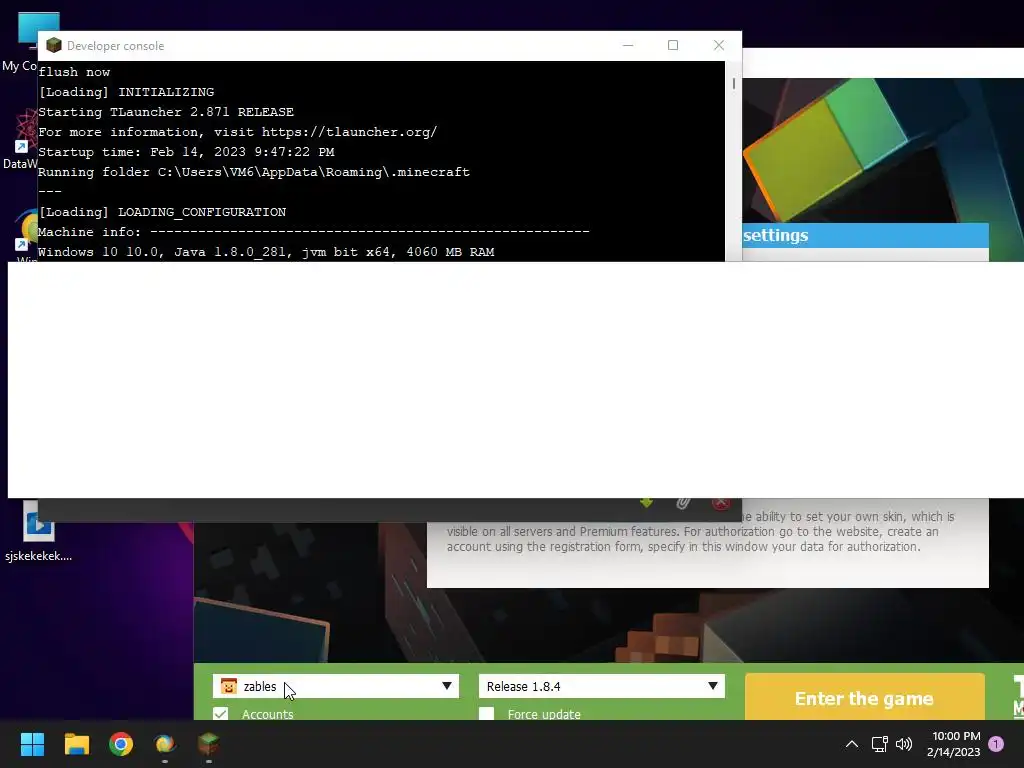Open the network status tray icon
The width and height of the screenshot is (1024, 768).
(x=879, y=744)
